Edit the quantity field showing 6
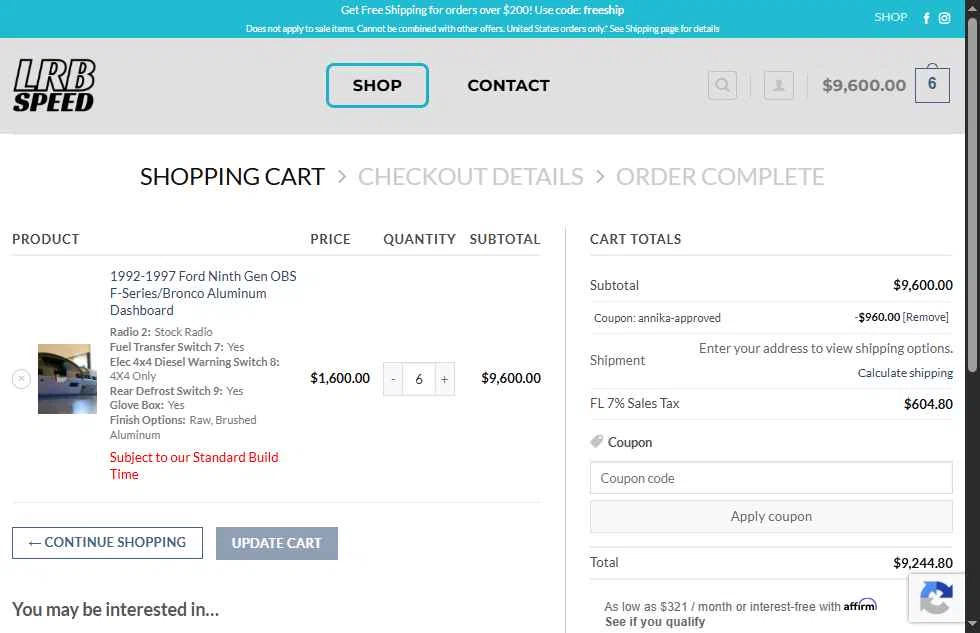980x633 pixels. point(419,379)
